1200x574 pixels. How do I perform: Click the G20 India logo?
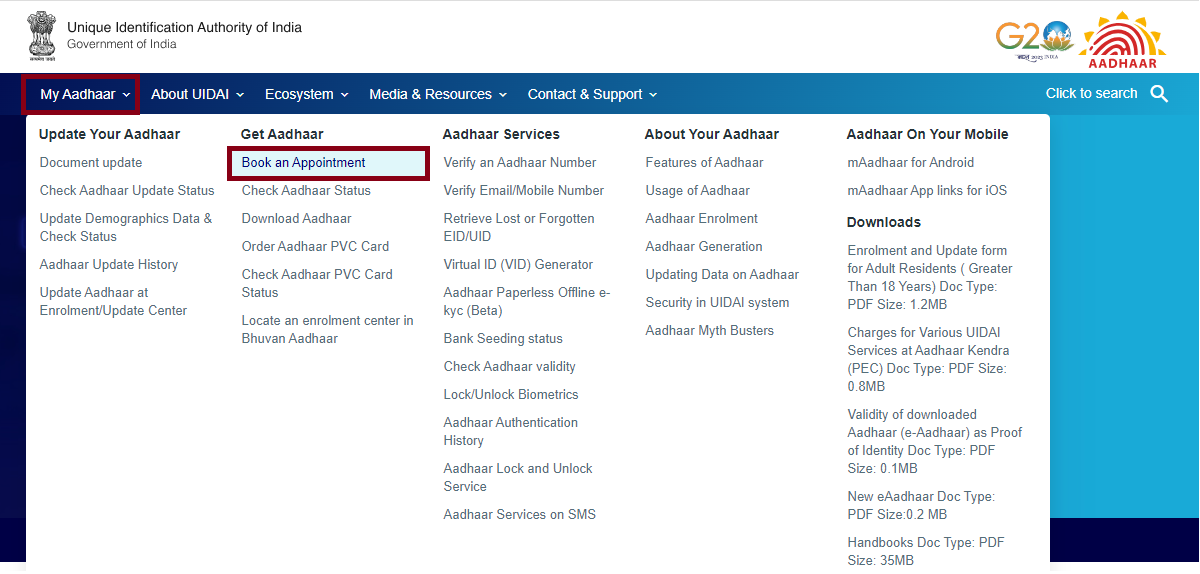point(1034,40)
